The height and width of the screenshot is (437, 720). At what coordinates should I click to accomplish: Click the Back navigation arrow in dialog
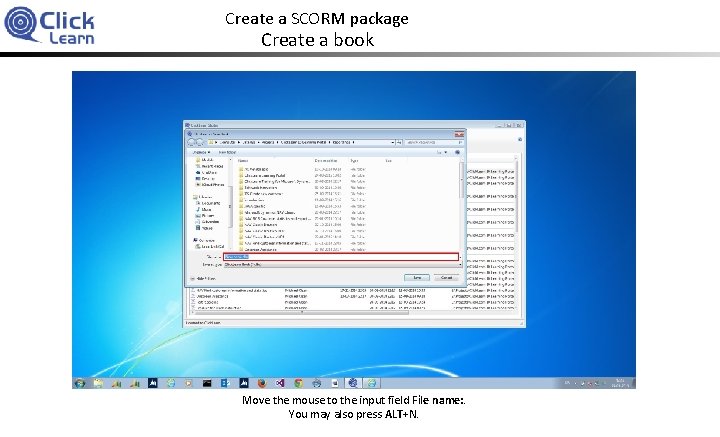point(192,142)
